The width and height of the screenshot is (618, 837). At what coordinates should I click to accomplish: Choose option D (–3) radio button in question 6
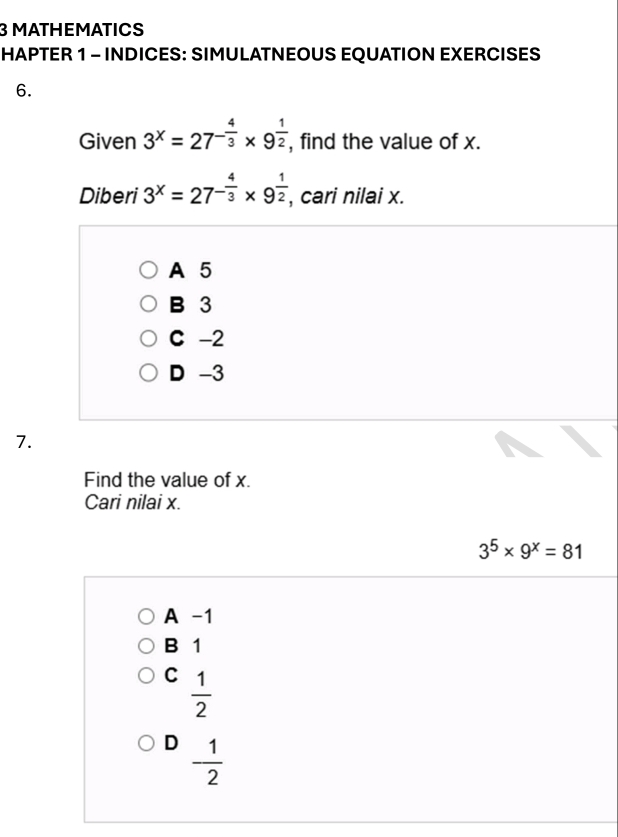(148, 375)
